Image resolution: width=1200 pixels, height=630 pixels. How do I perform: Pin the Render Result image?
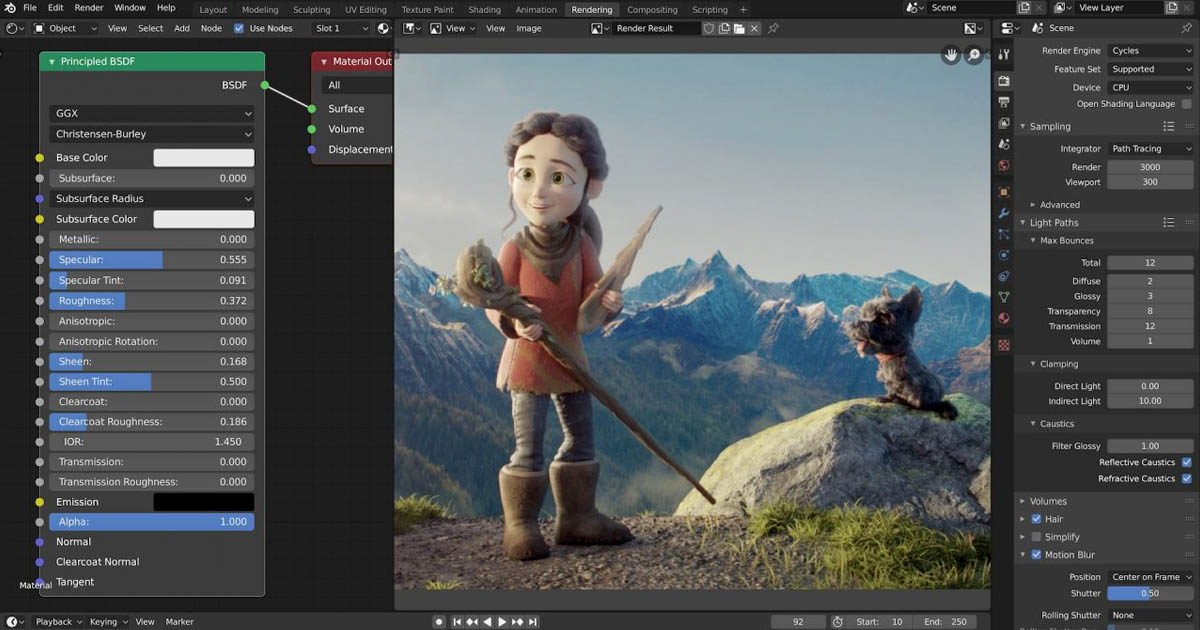point(773,28)
